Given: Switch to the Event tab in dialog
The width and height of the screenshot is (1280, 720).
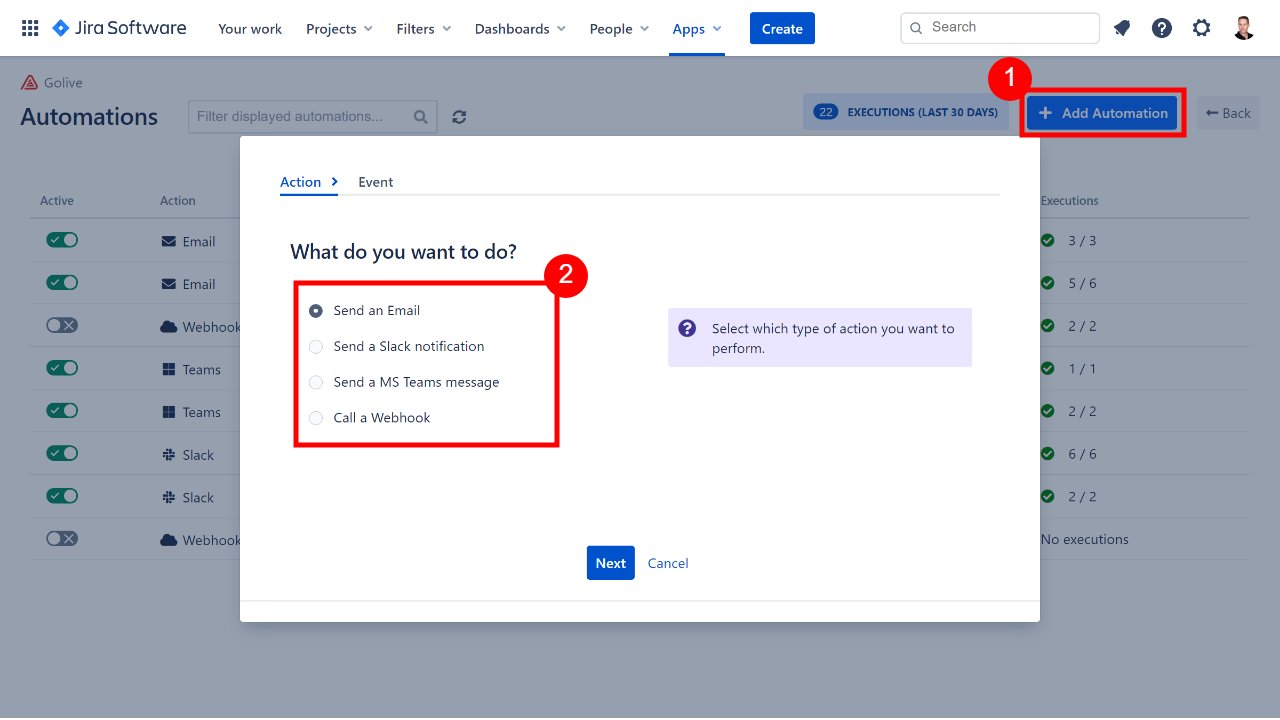Looking at the screenshot, I should click(x=376, y=182).
